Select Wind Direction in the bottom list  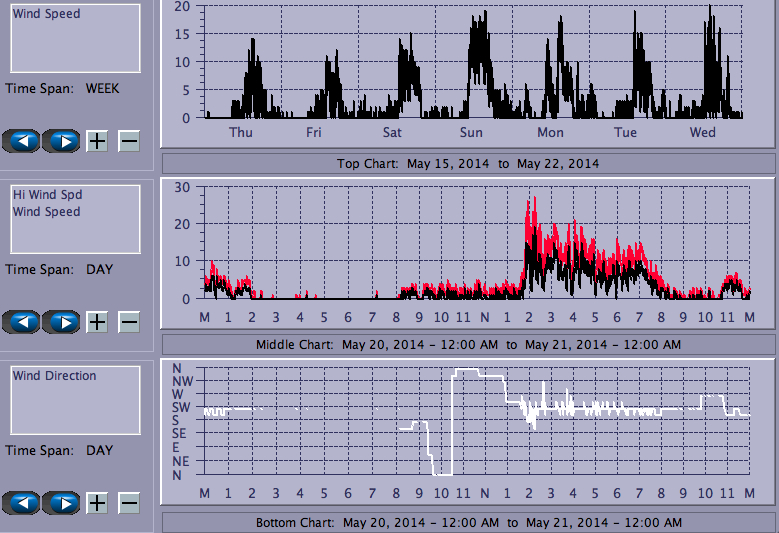click(54, 376)
